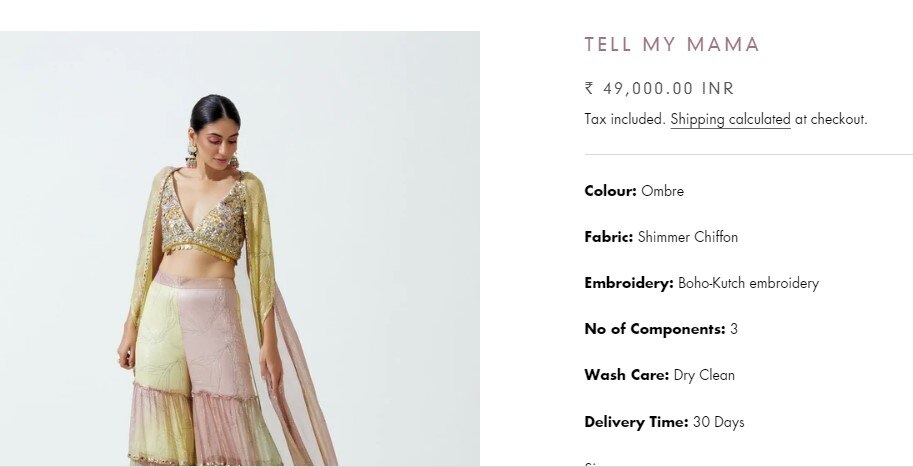Select the ₹ 49,000.00 INR price text
This screenshot has height=467, width=913.
click(659, 89)
